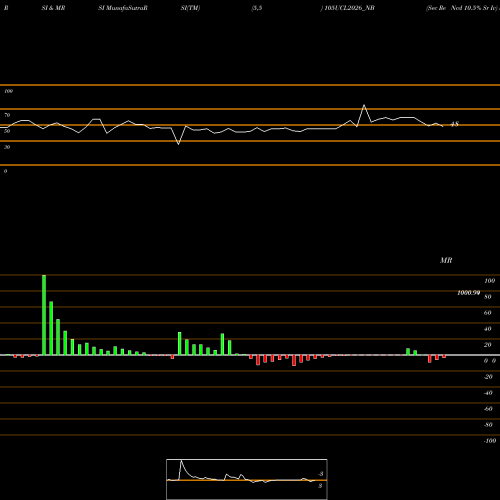The height and width of the screenshot is (500, 500).
Task: Click the MR axis label '-20'
Action: coord(488,377)
